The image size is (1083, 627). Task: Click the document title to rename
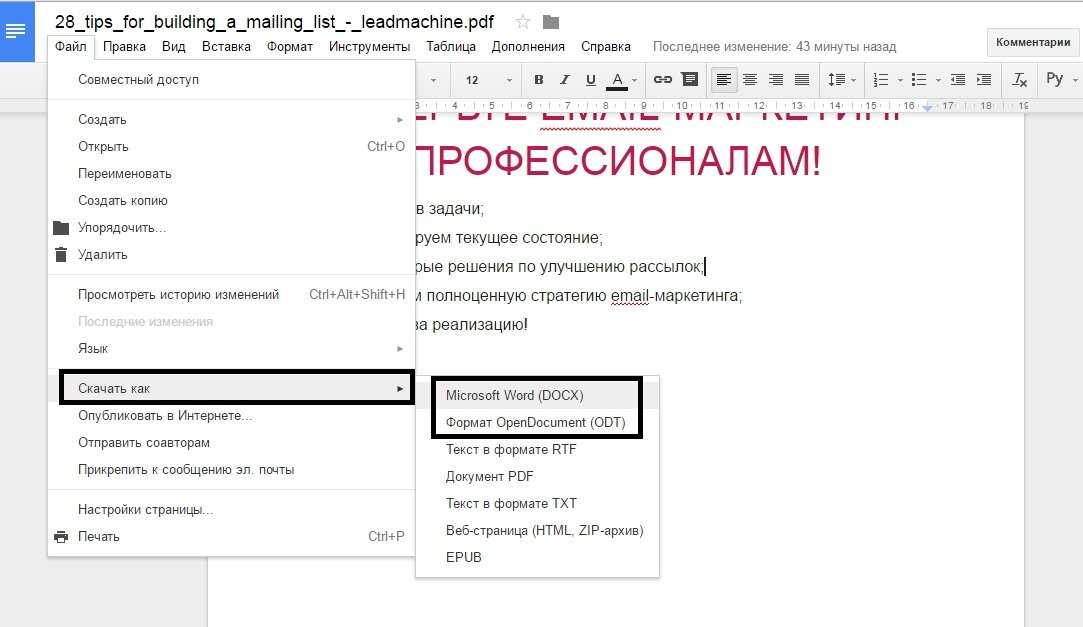tap(274, 22)
